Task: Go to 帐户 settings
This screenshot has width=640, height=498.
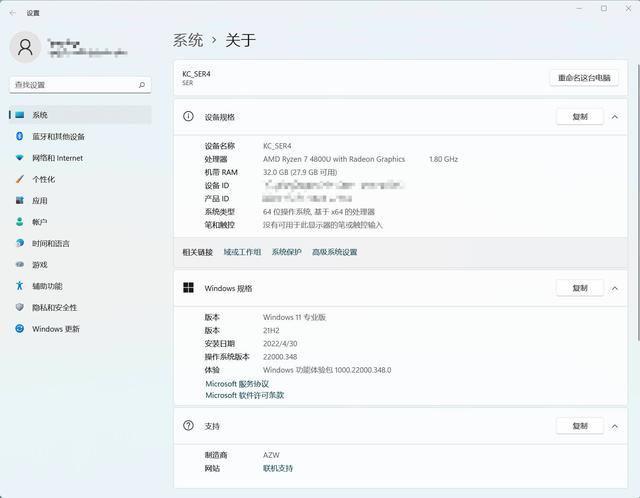Action: [39, 222]
